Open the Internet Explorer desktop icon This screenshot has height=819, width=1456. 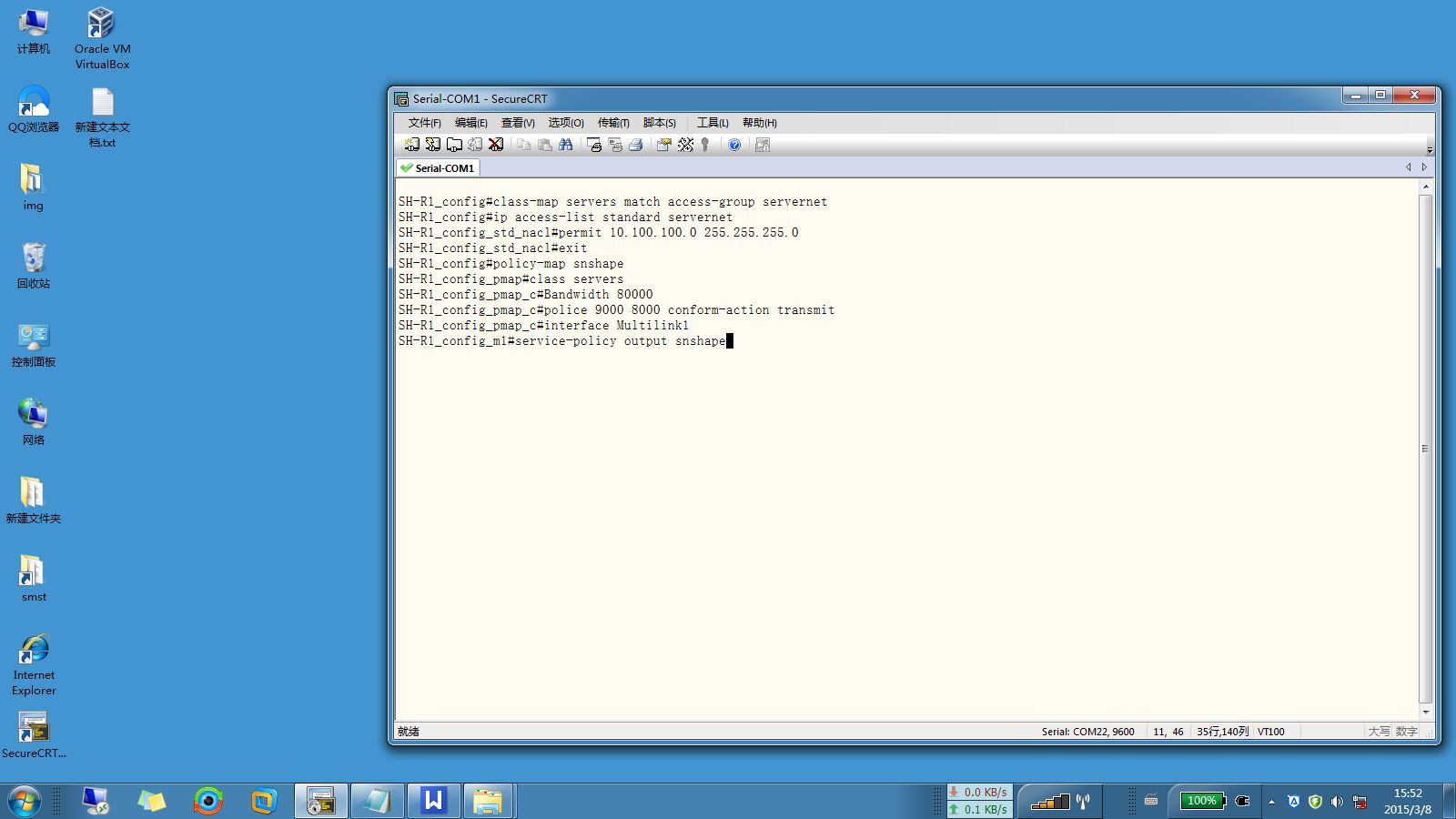pos(34,665)
